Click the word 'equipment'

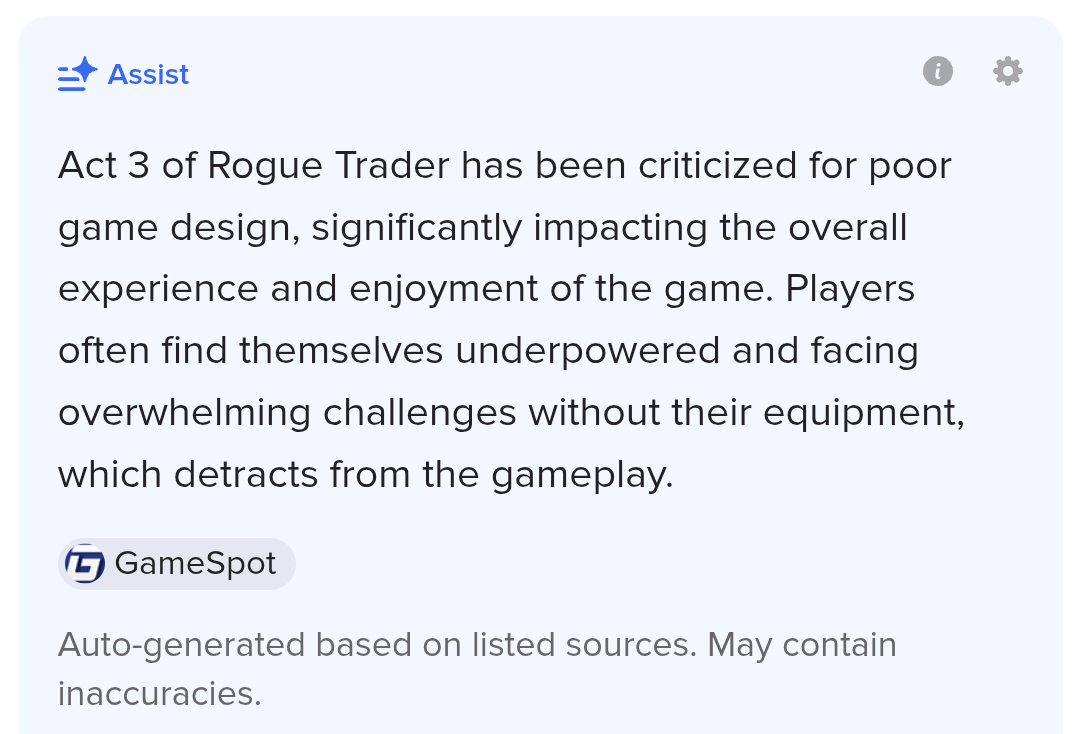[863, 413]
